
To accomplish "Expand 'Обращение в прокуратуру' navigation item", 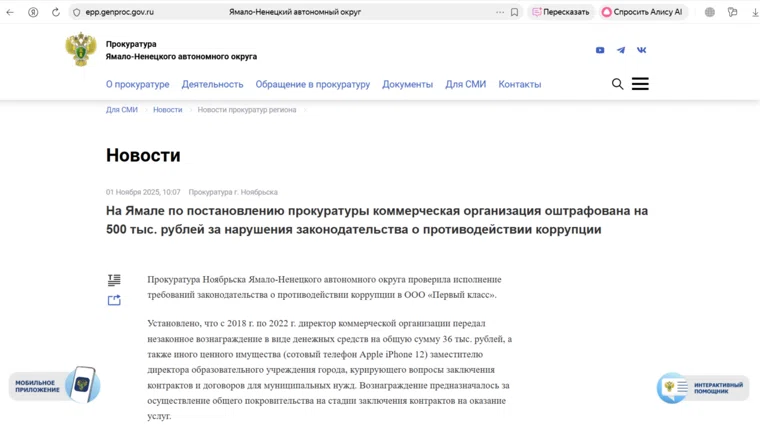I will 312,84.
